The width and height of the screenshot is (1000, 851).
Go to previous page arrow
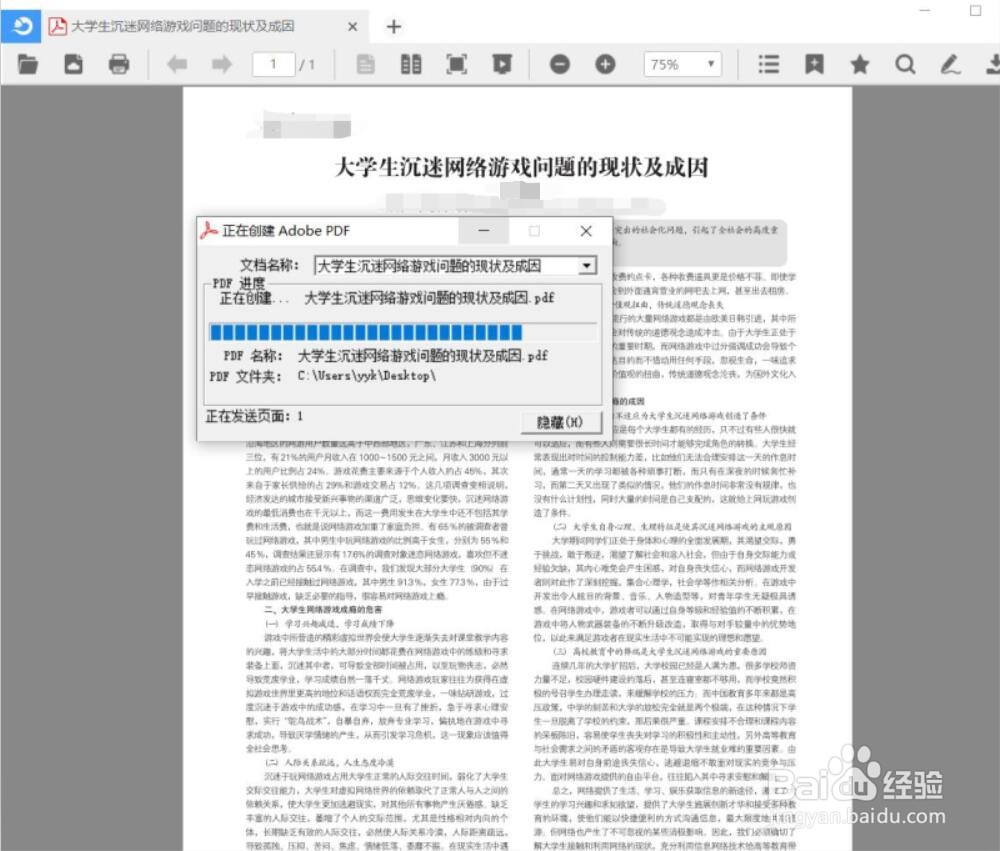pos(177,64)
